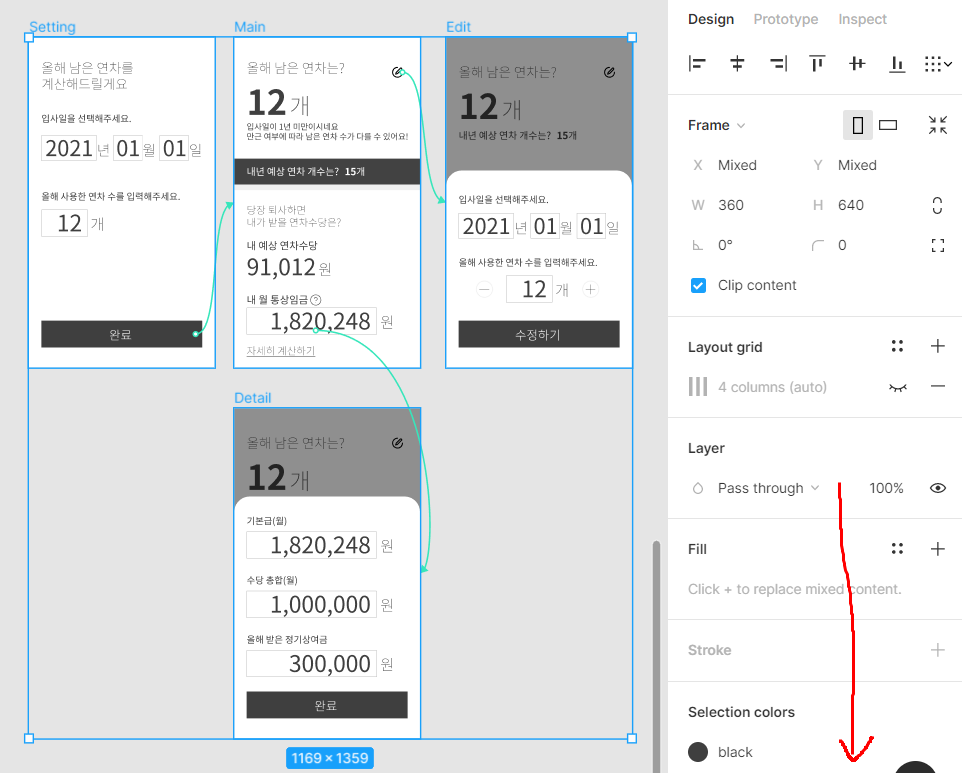The image size is (962, 773).
Task: Click the 2021 year field in Setting frame
Action: pos(69,148)
